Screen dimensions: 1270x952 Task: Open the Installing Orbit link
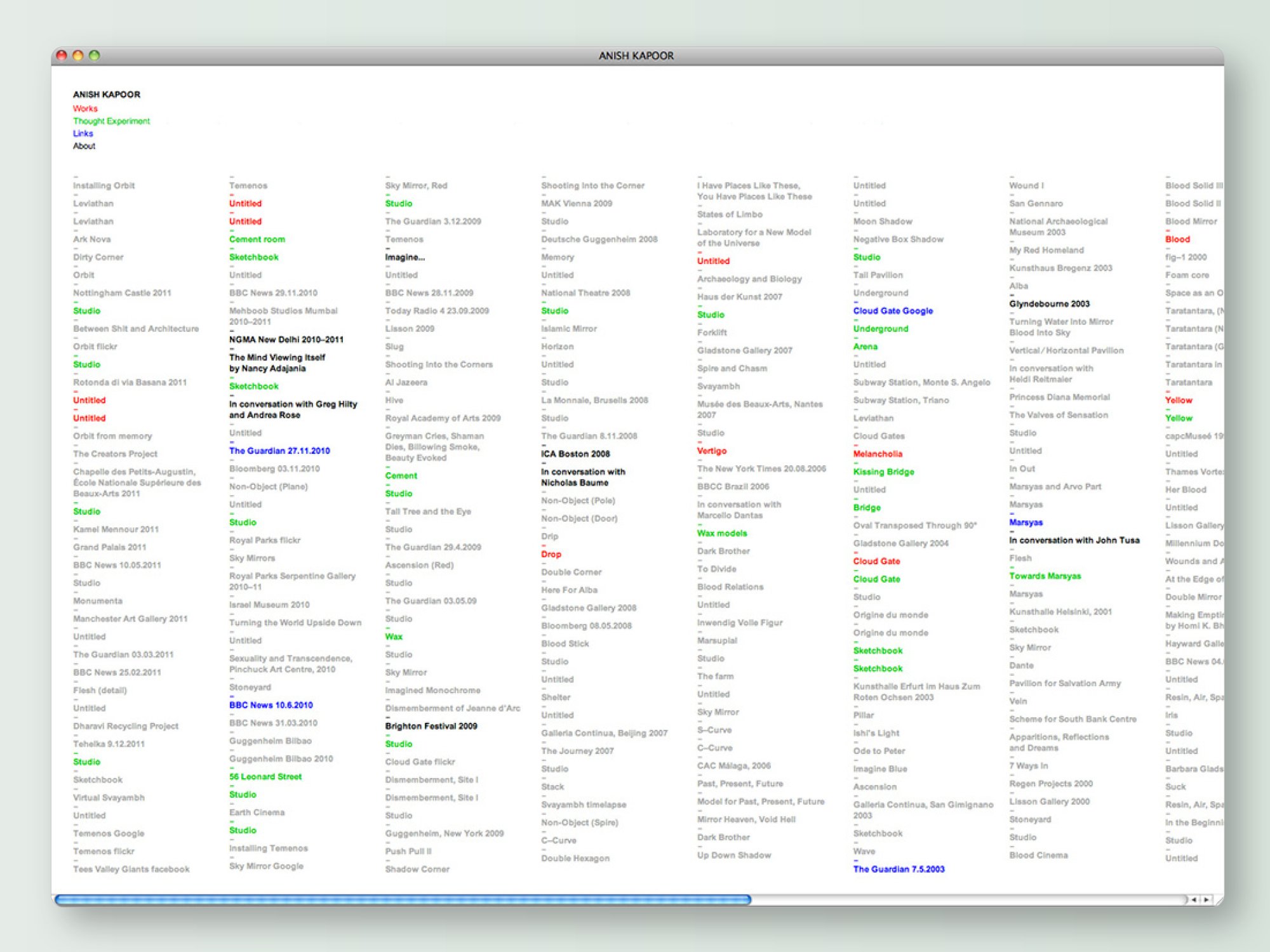(x=104, y=186)
